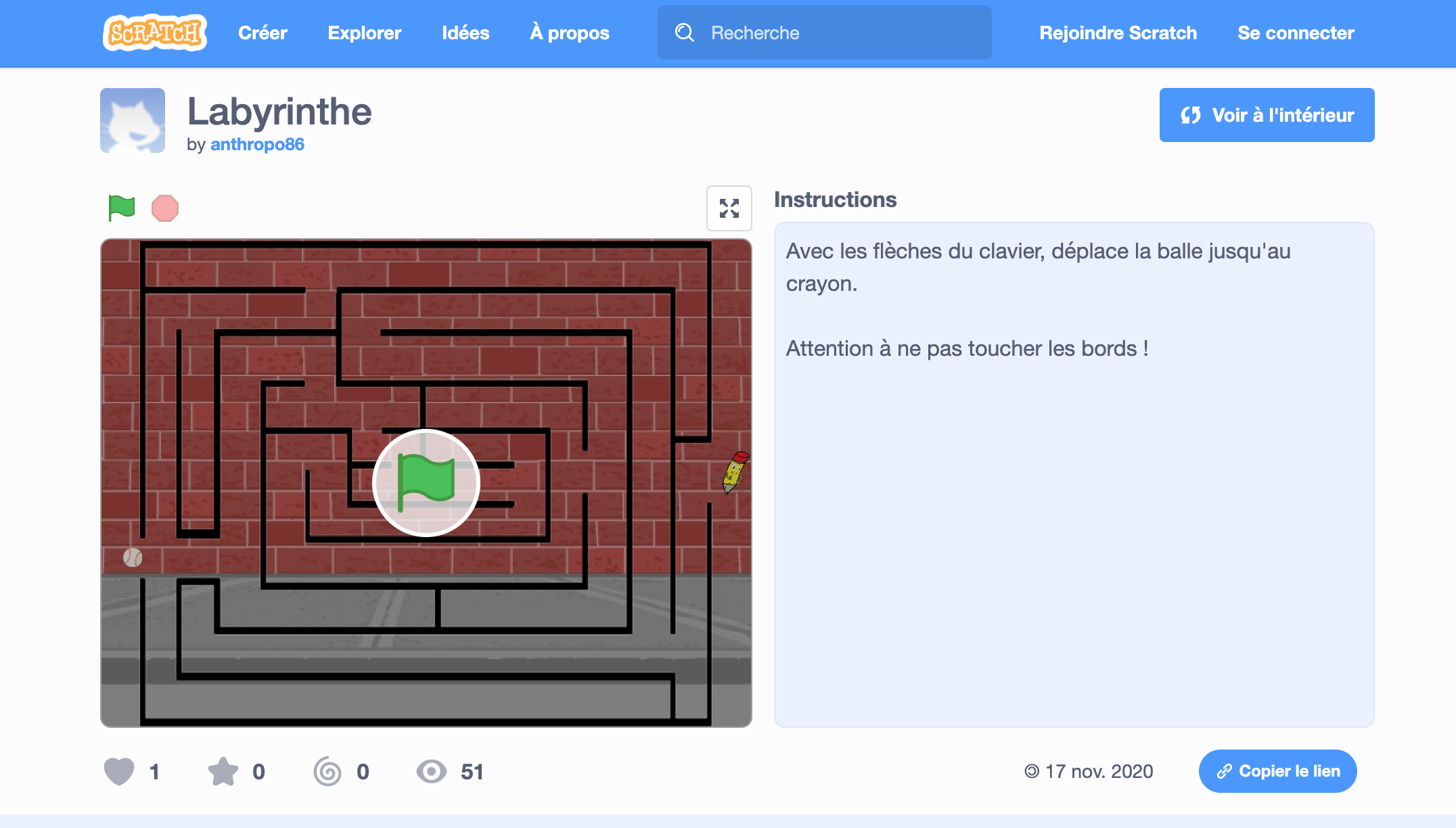Screen dimensions: 1456x828
Task: Click the search magnifier icon
Action: [685, 32]
